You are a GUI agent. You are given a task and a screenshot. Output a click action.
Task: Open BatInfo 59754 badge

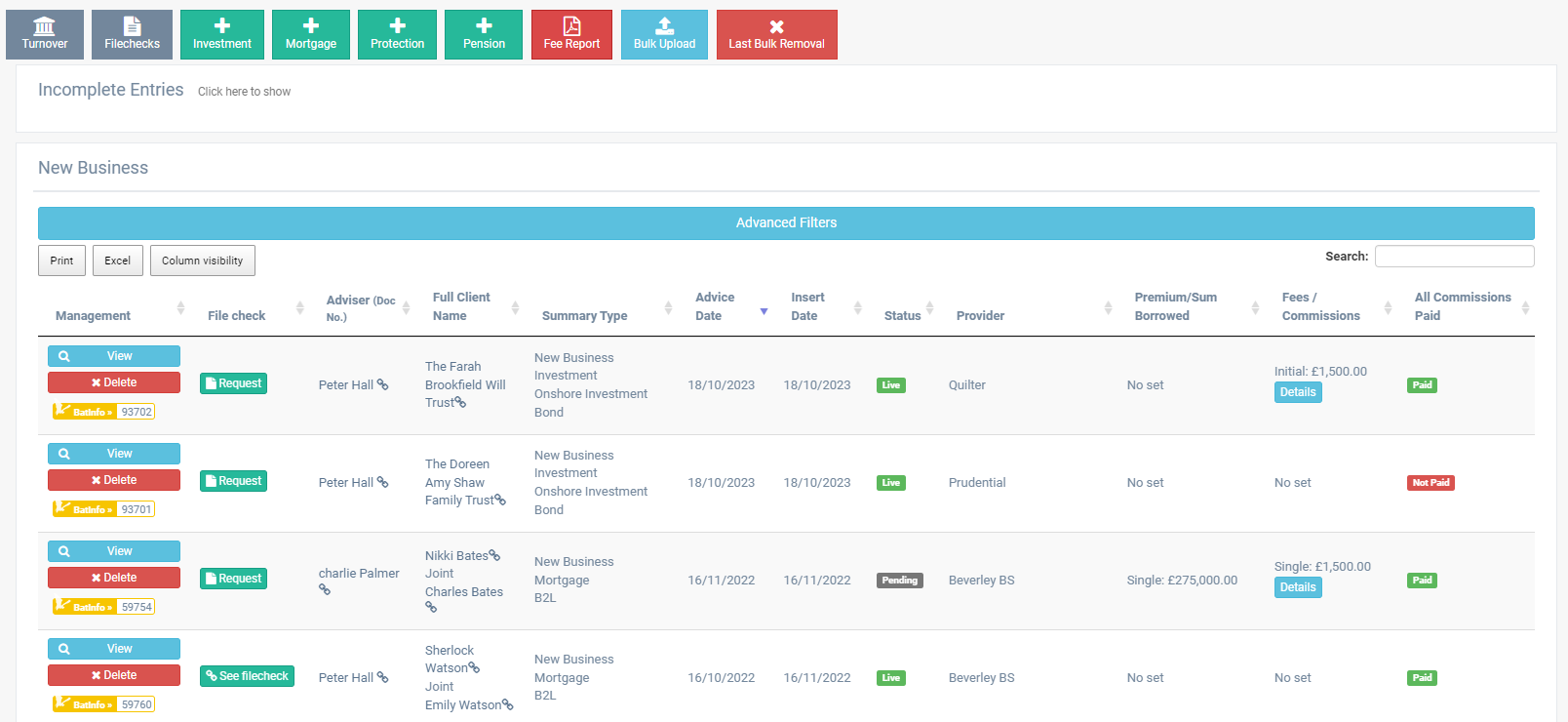pyautogui.click(x=103, y=607)
